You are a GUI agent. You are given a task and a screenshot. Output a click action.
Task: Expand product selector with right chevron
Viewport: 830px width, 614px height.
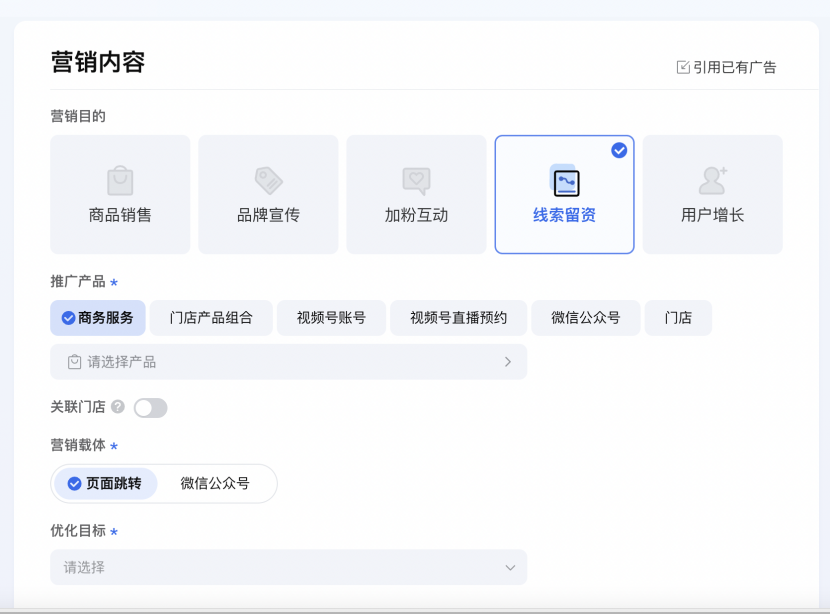coord(508,362)
